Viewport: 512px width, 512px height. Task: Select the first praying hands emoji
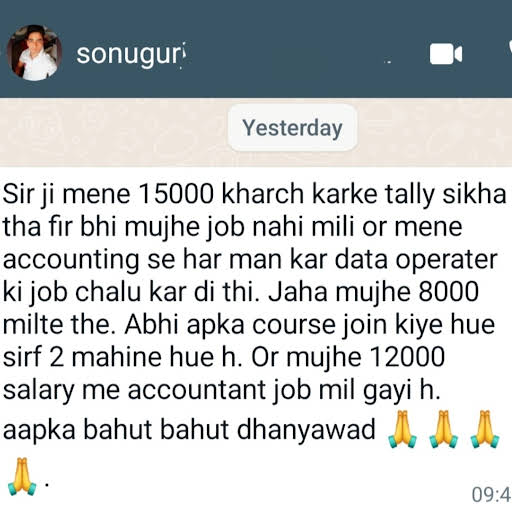pyautogui.click(x=402, y=429)
